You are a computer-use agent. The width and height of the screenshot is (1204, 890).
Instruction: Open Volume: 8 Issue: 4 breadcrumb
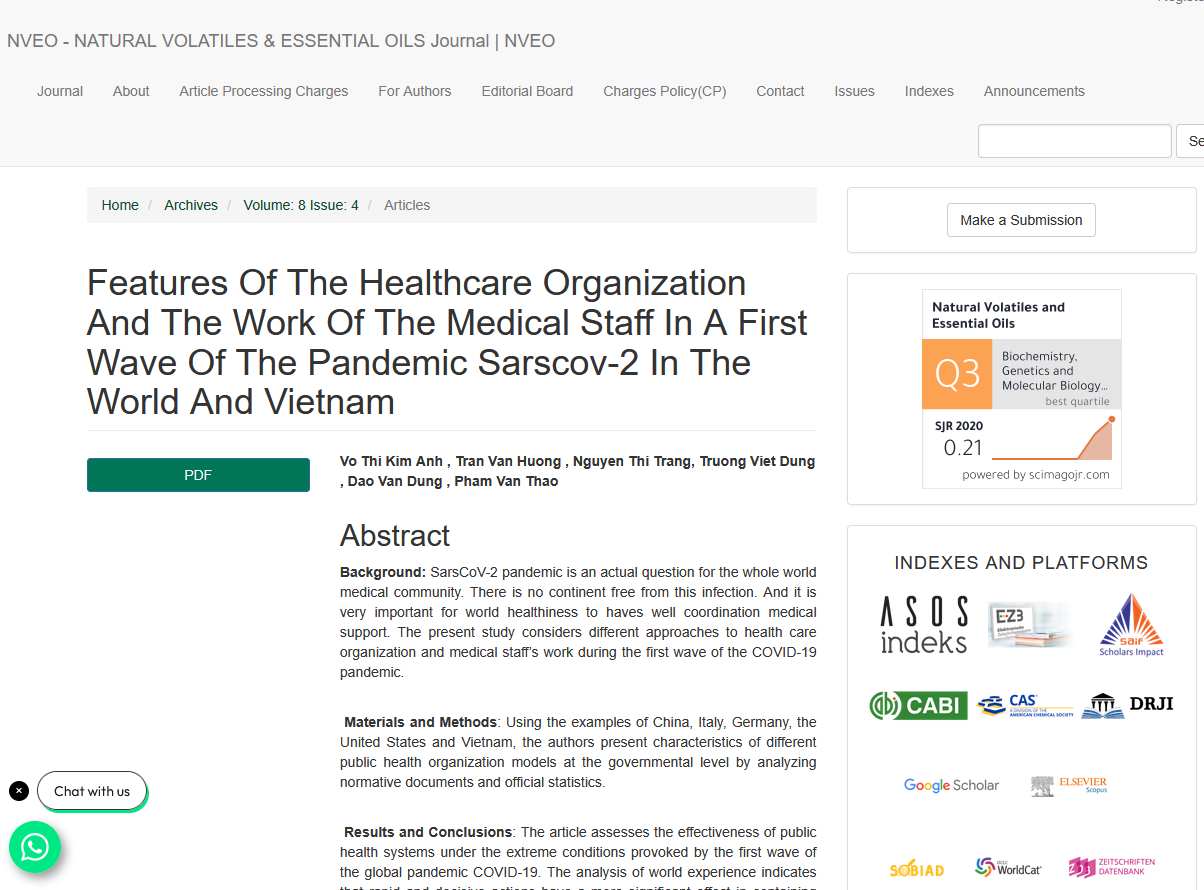pos(301,205)
